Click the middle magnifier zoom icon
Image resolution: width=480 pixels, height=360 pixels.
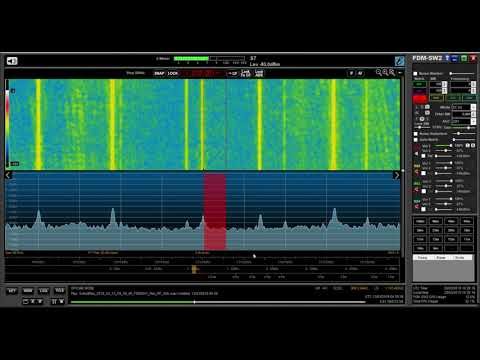click(x=385, y=72)
